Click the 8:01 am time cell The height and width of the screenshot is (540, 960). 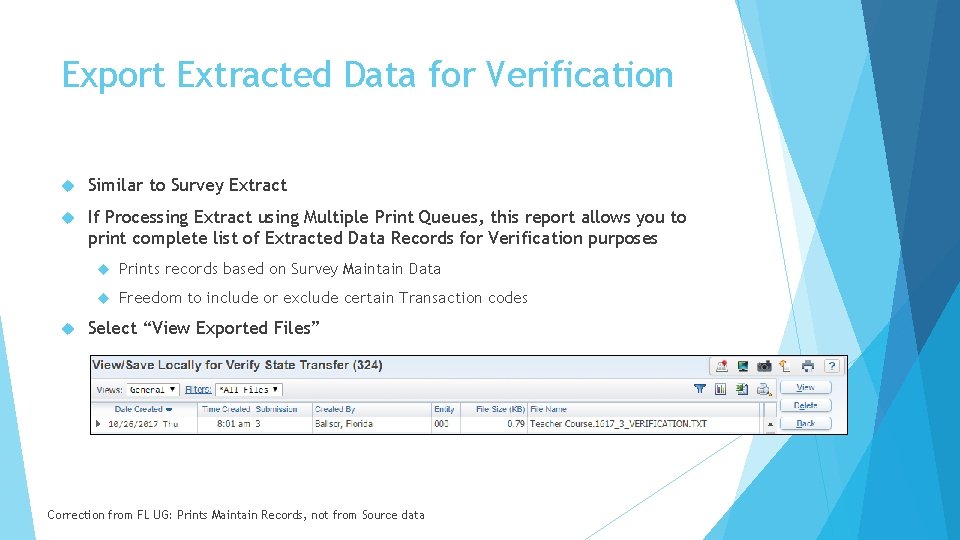pos(233,424)
